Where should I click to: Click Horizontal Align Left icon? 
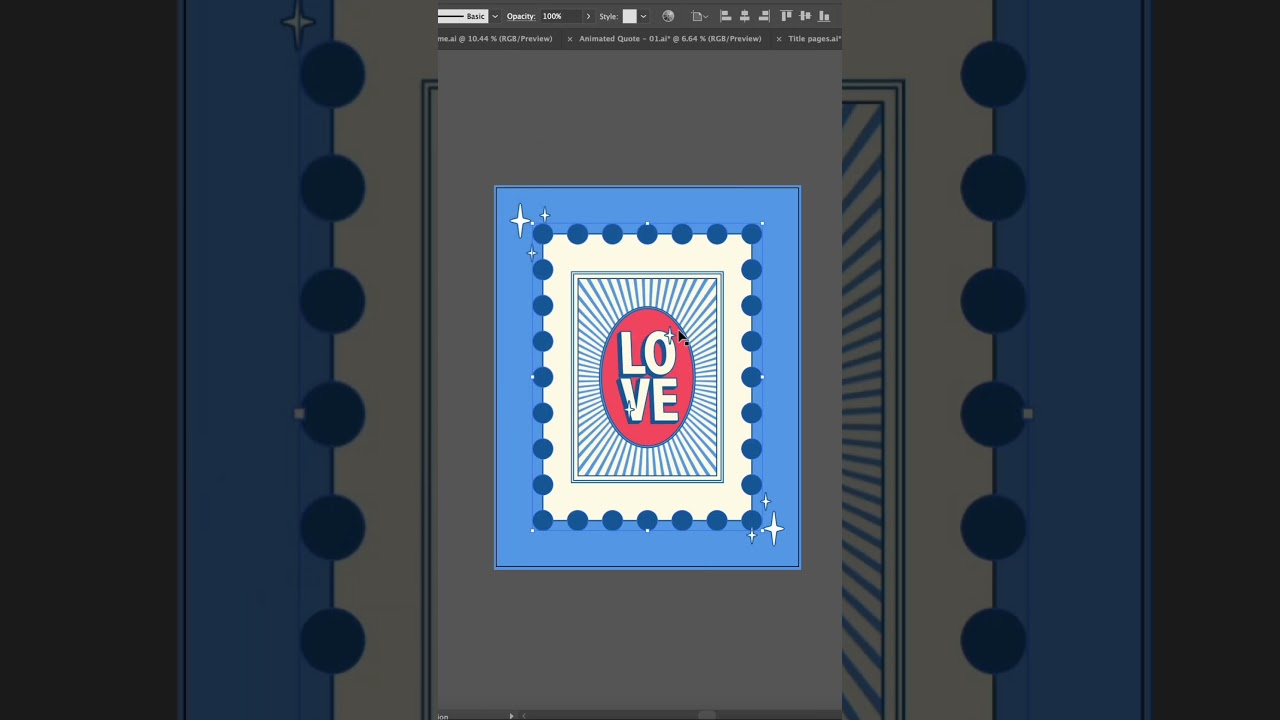[726, 16]
